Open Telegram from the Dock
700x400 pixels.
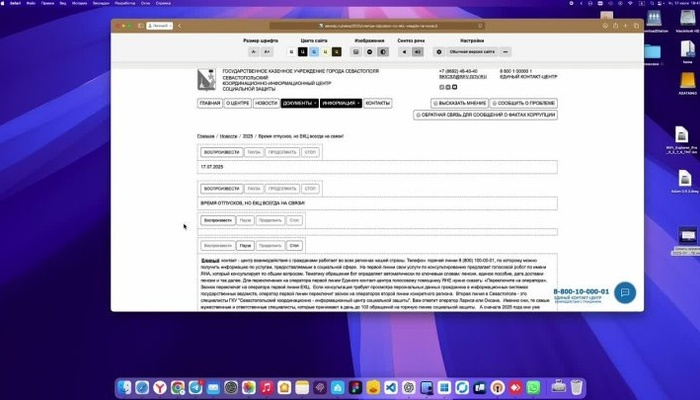[x=196, y=387]
